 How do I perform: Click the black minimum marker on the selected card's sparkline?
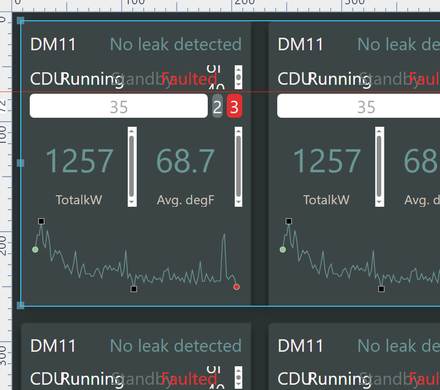tap(134, 289)
